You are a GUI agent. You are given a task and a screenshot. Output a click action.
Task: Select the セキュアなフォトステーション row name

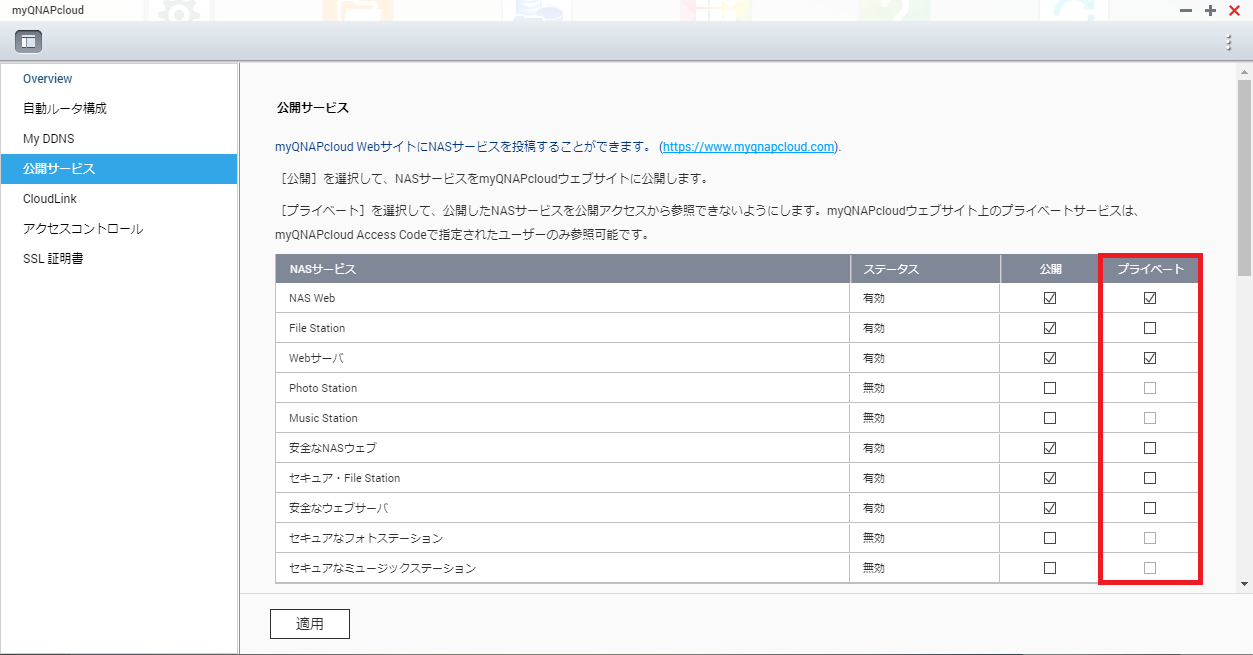(x=366, y=538)
